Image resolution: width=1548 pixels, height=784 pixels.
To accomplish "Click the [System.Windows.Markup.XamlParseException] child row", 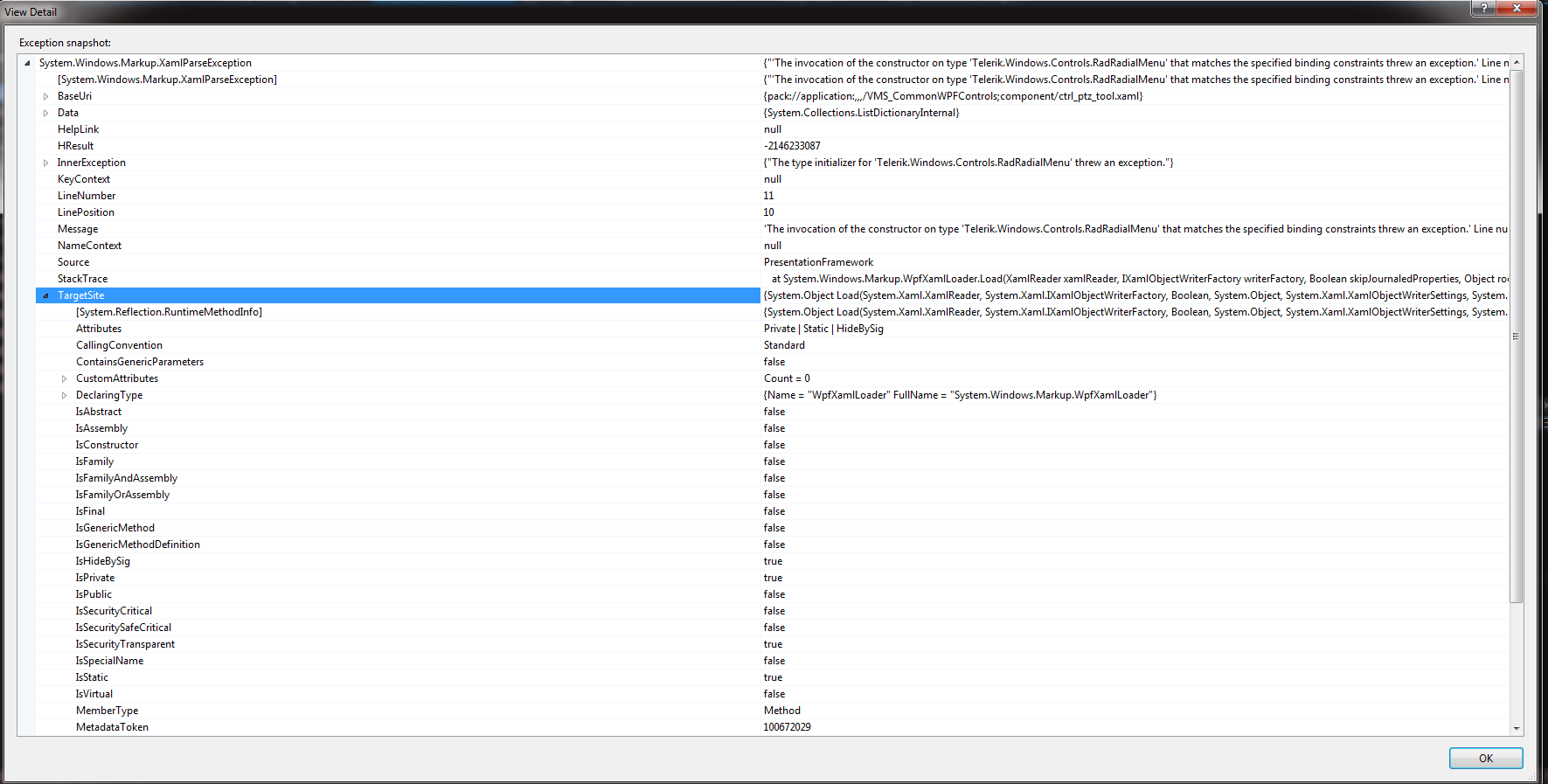I will 773,80.
